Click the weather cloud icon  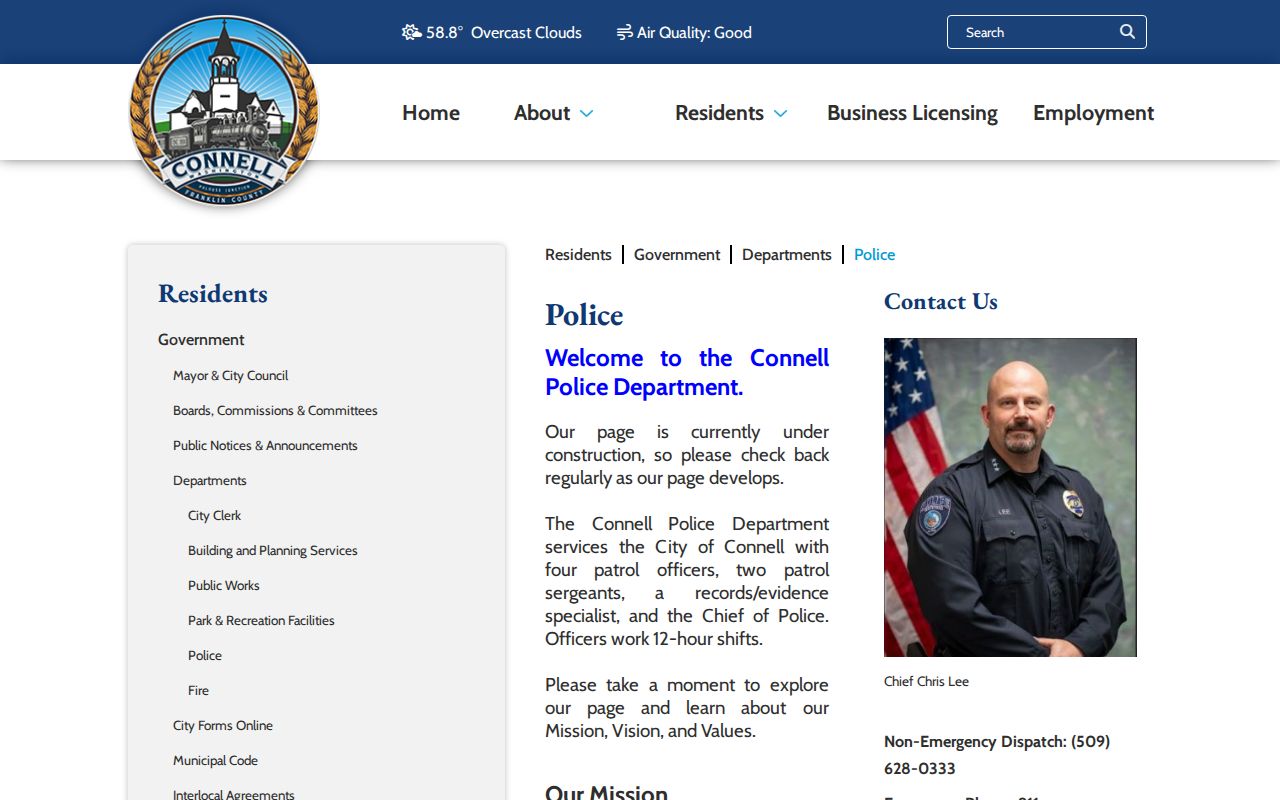[411, 32]
